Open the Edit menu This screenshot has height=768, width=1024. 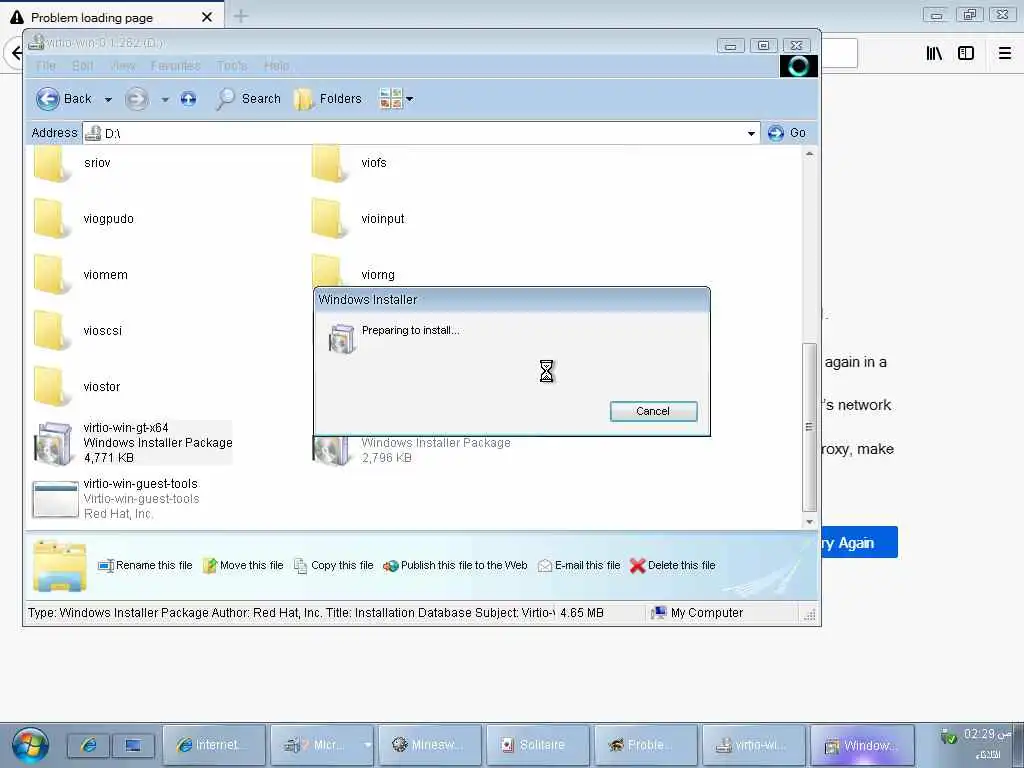pos(82,65)
